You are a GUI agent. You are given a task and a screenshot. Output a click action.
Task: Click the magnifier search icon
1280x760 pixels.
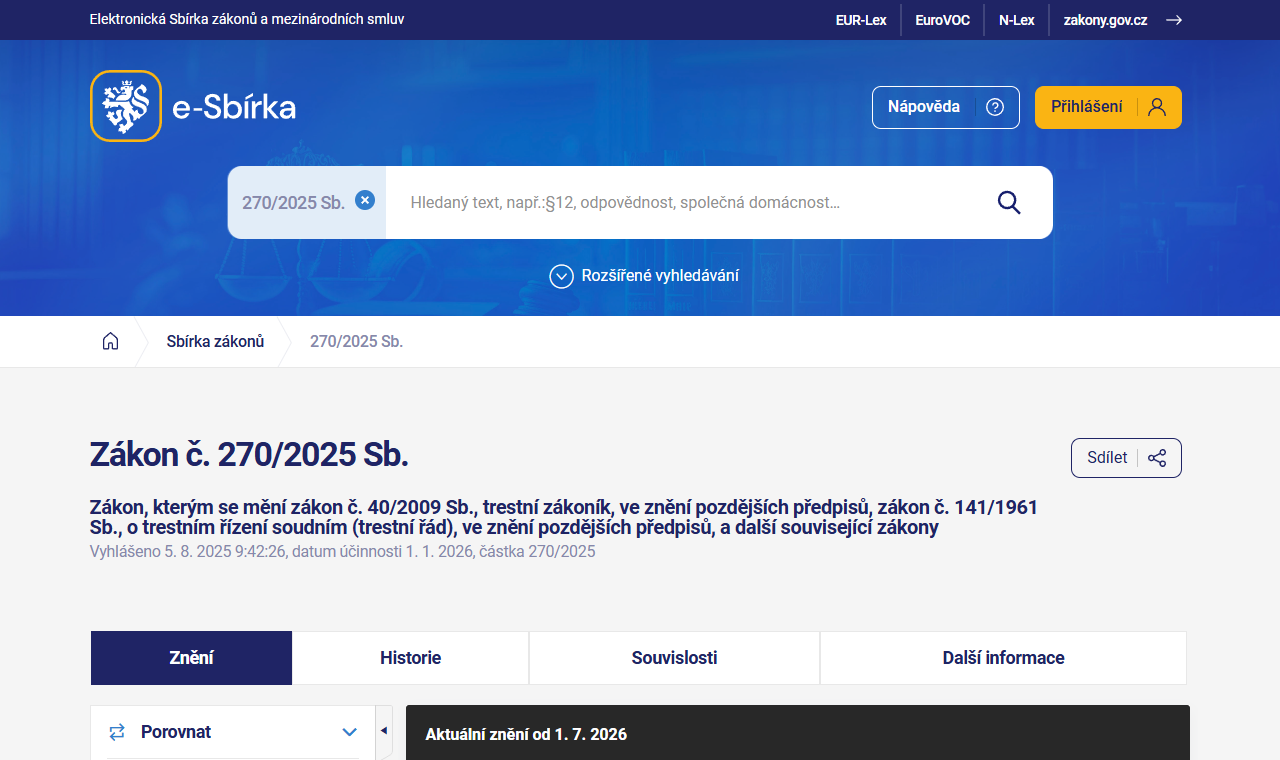1009,203
